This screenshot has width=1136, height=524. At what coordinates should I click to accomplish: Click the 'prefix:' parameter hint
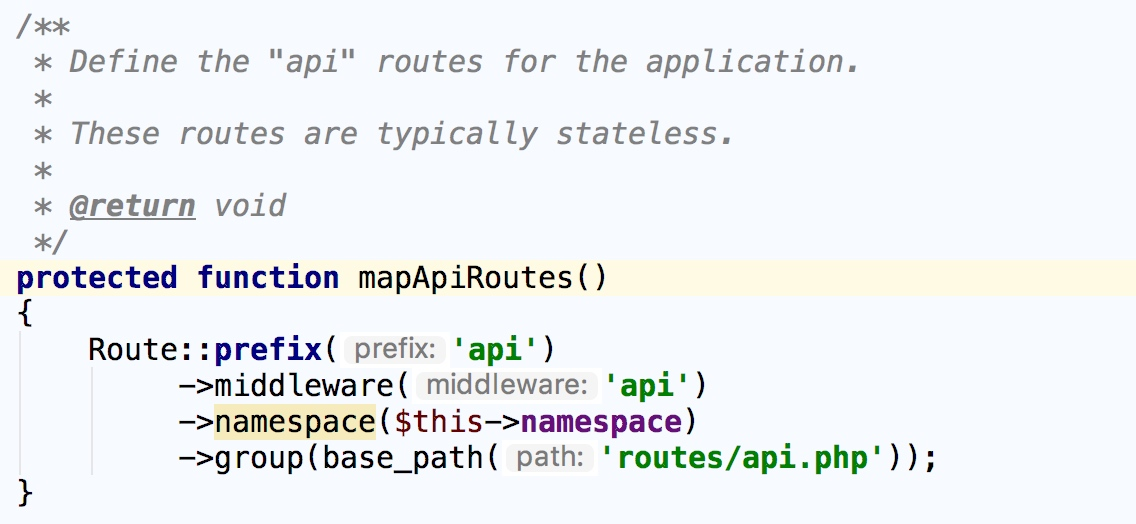pyautogui.click(x=395, y=350)
